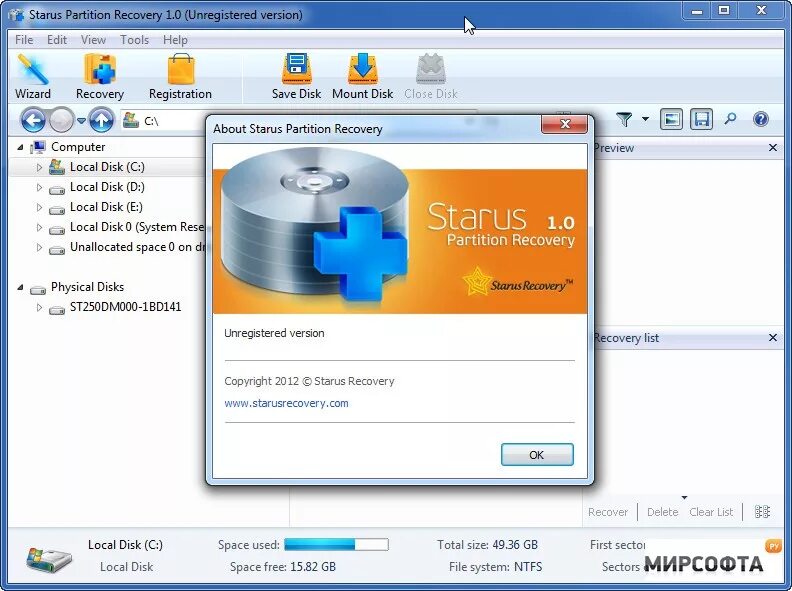Launch the Wizard tool
Viewport: 792px width, 591px height.
tap(33, 76)
